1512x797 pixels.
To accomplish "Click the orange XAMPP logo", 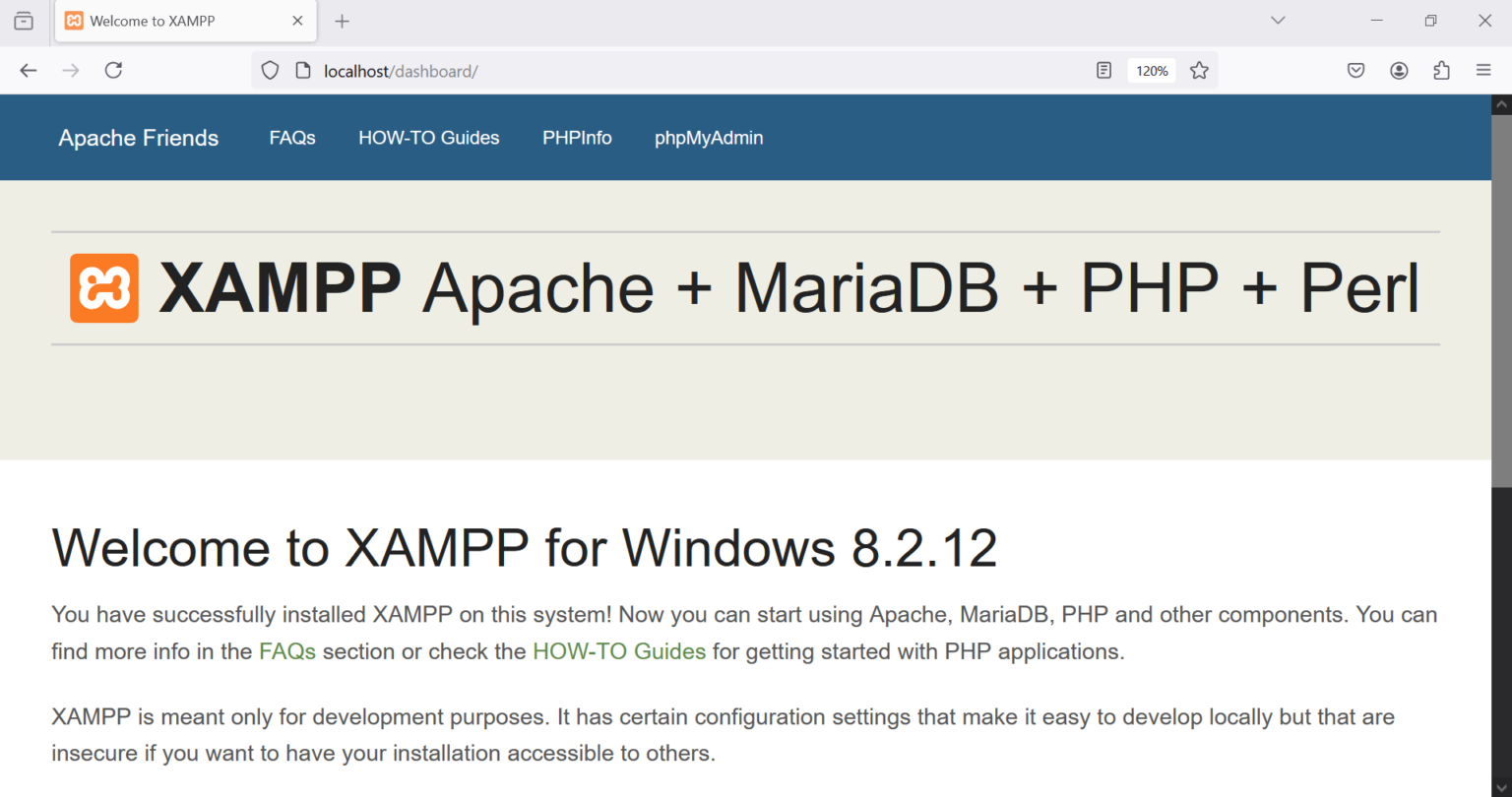I will click(x=104, y=288).
